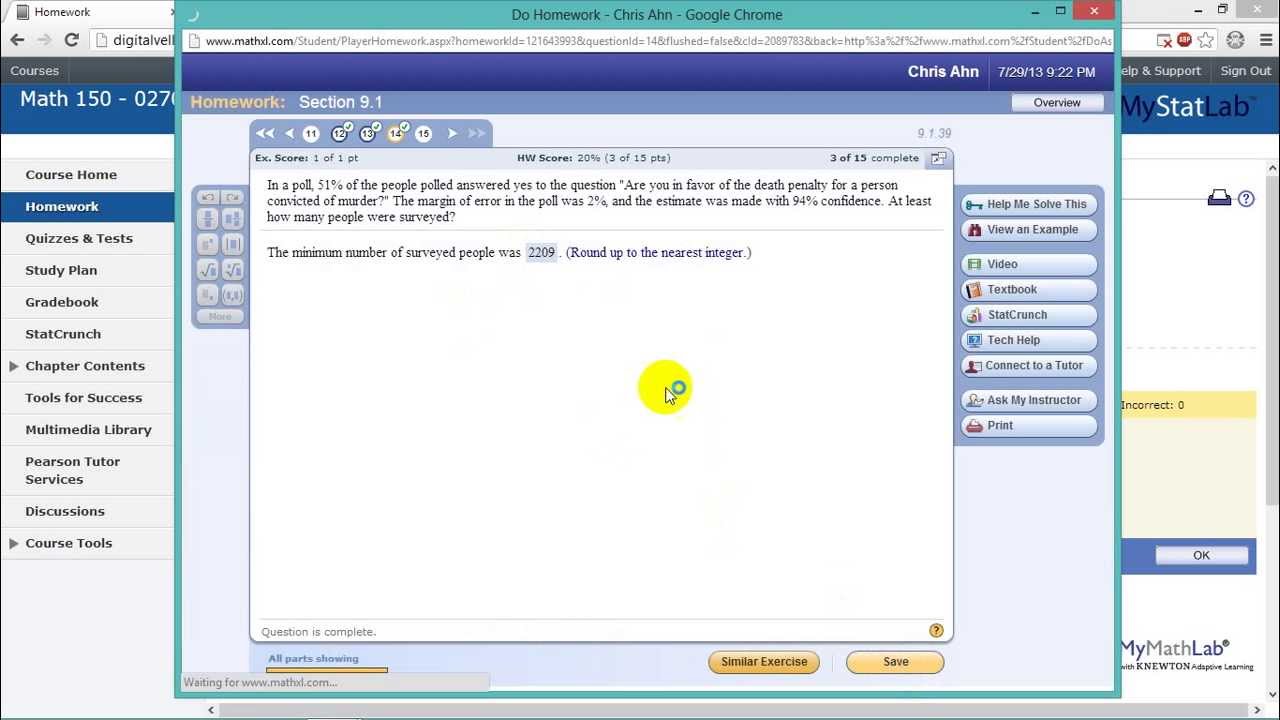Click Connect to a Tutor button

tap(1029, 365)
